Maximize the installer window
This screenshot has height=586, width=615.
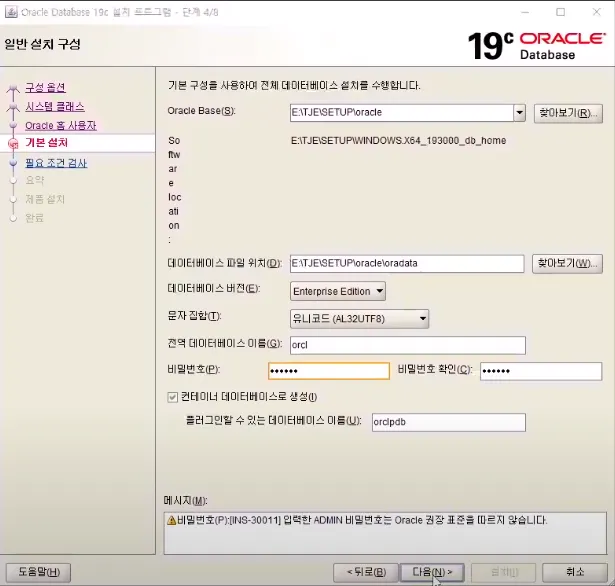pos(561,12)
